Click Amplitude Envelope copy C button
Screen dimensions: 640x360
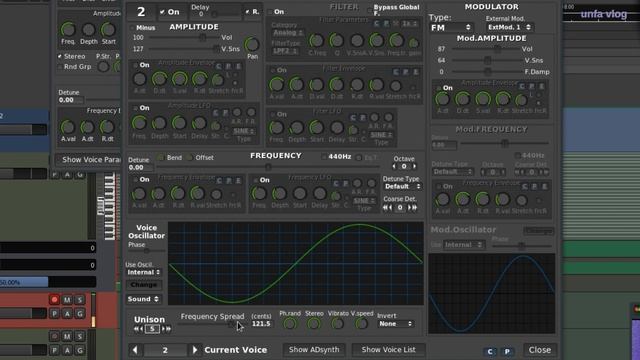pos(219,66)
